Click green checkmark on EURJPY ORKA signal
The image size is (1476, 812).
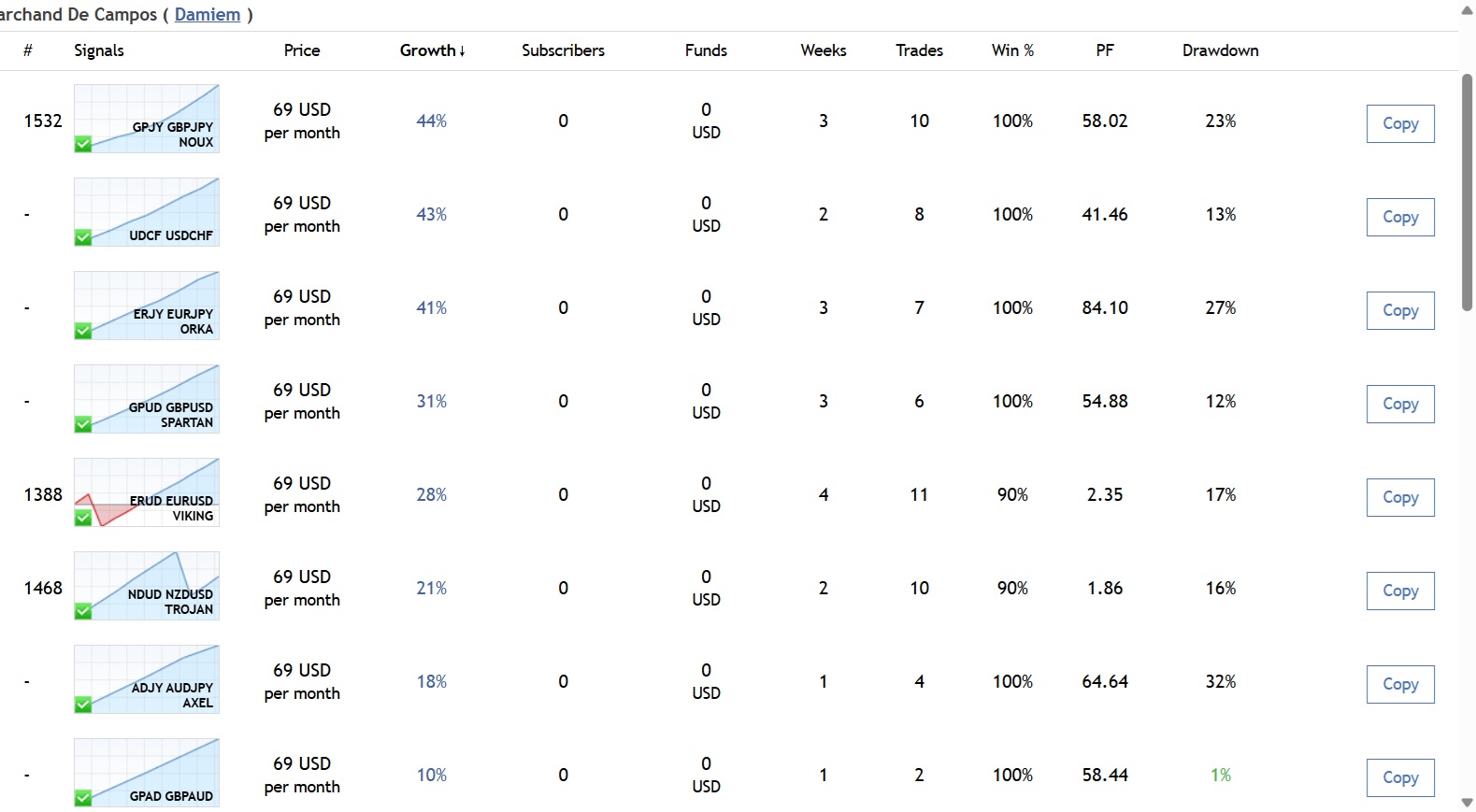(83, 331)
